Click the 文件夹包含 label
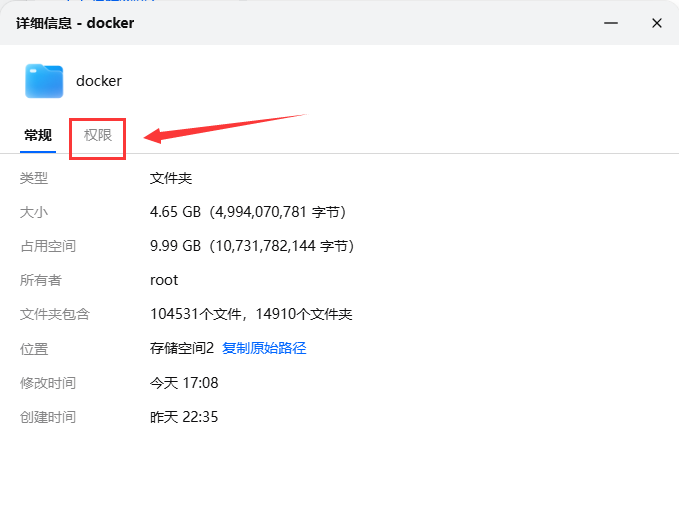This screenshot has height=530, width=679. tap(55, 314)
